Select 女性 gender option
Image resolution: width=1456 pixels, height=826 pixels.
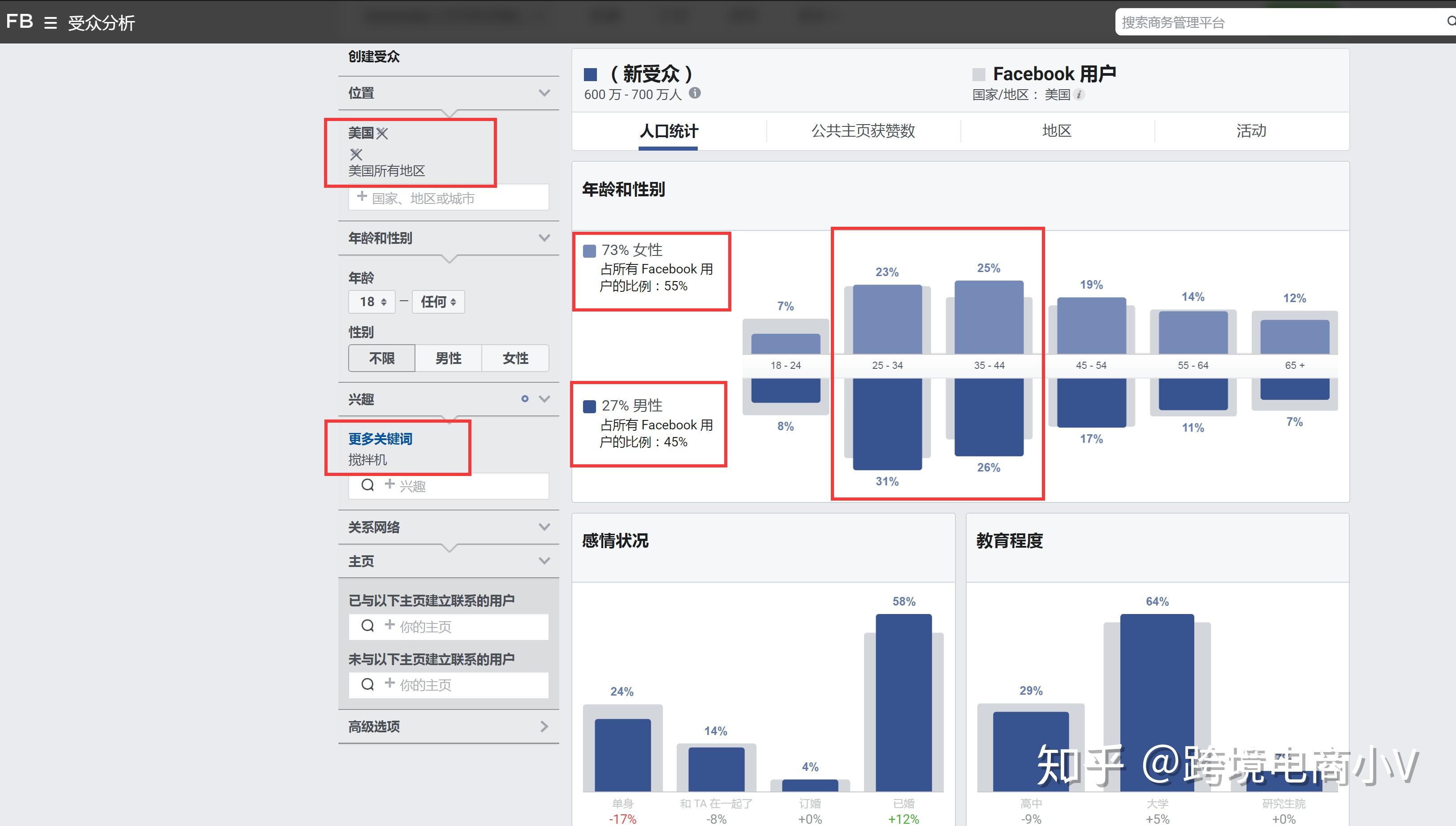515,358
